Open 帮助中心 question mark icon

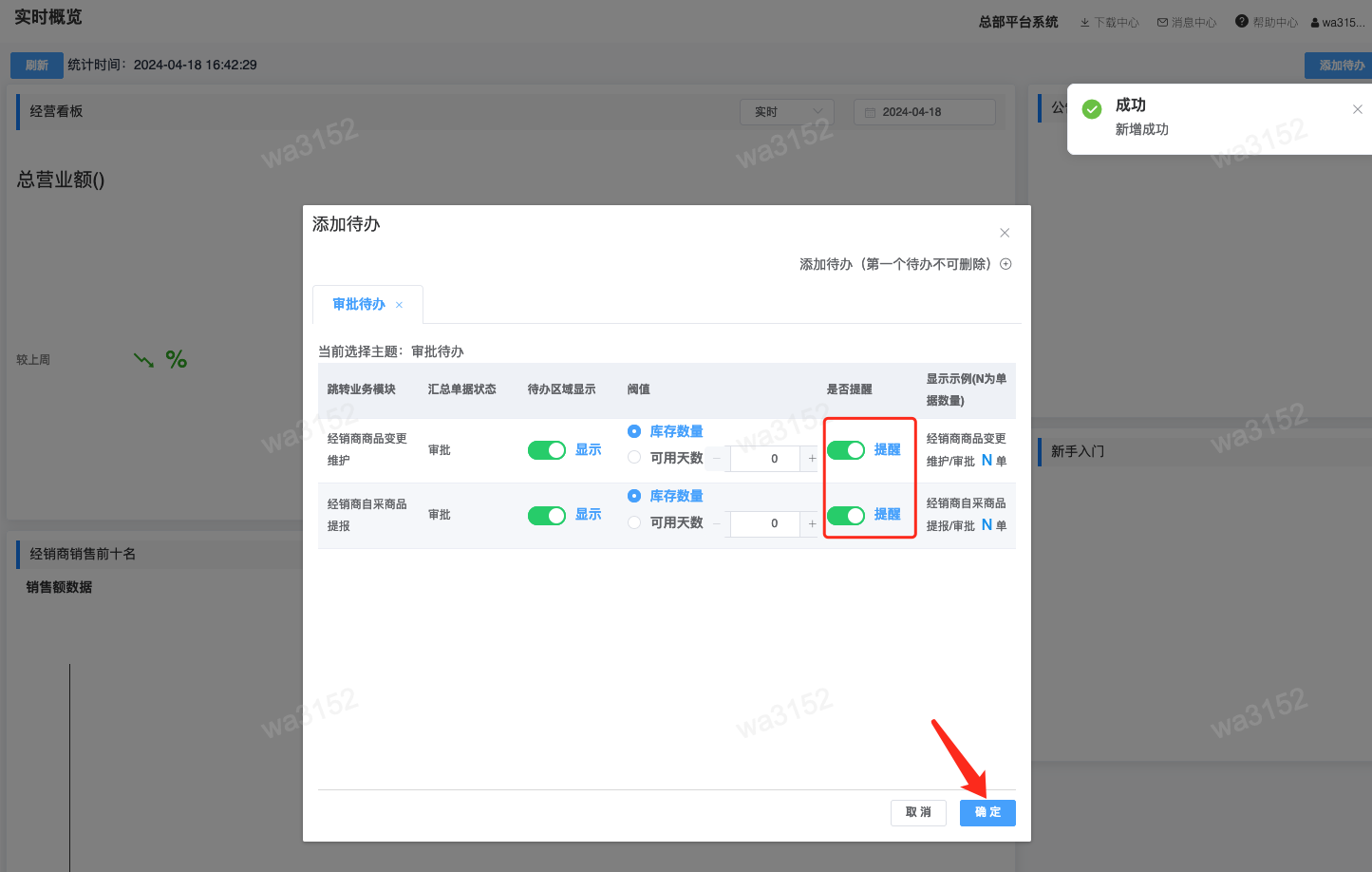click(1242, 22)
